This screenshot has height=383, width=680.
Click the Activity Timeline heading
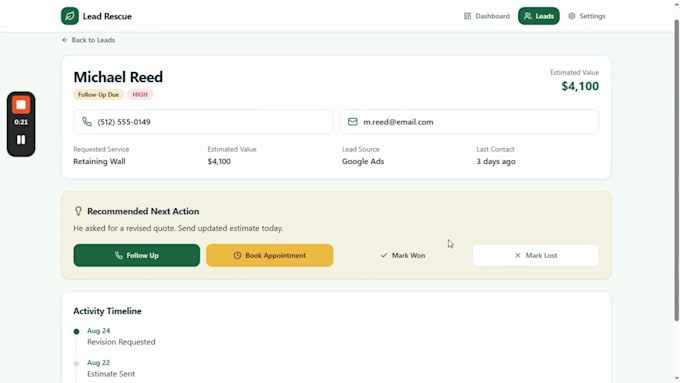coord(107,311)
